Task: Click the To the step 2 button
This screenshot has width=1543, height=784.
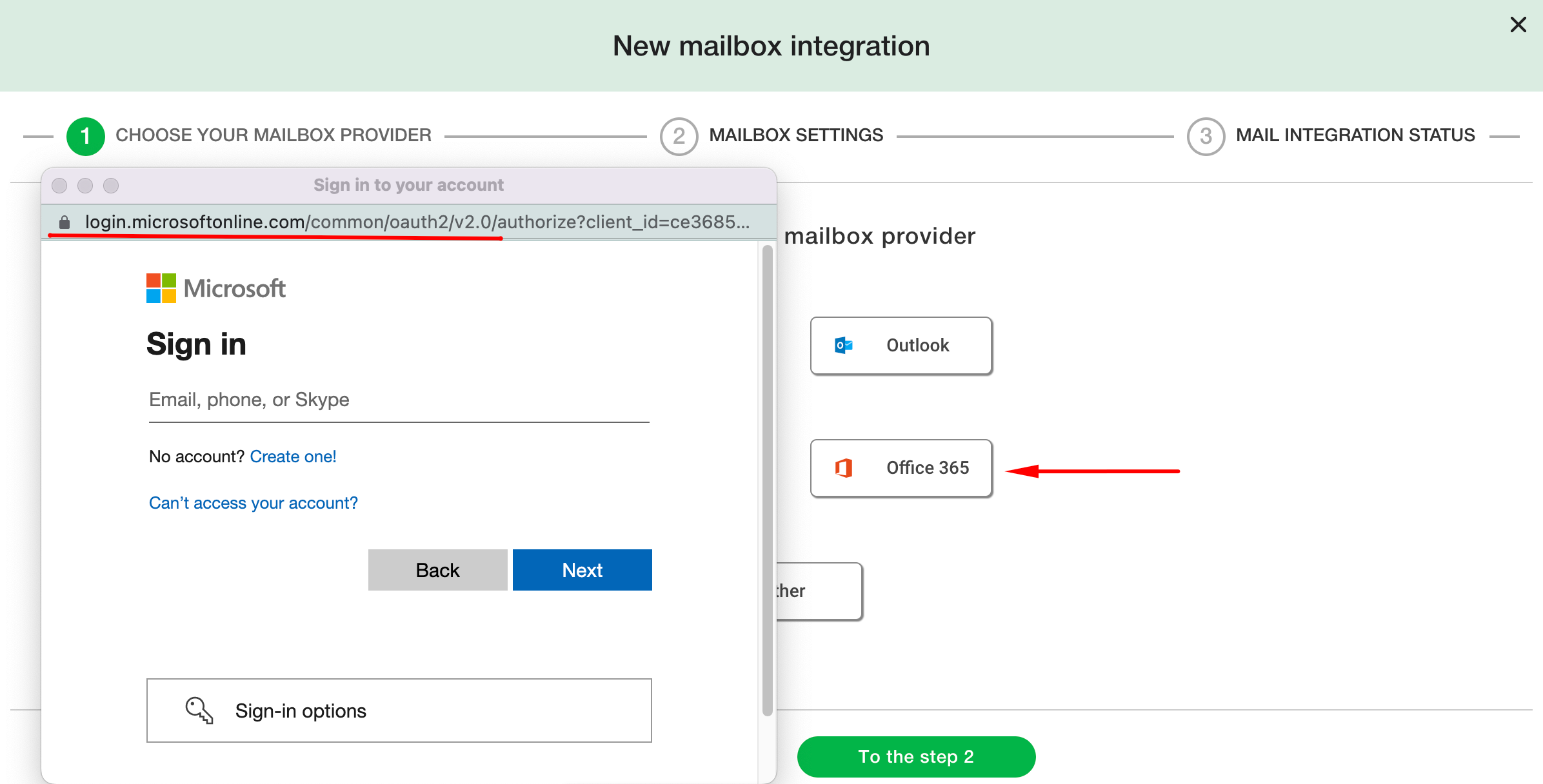Action: click(916, 756)
